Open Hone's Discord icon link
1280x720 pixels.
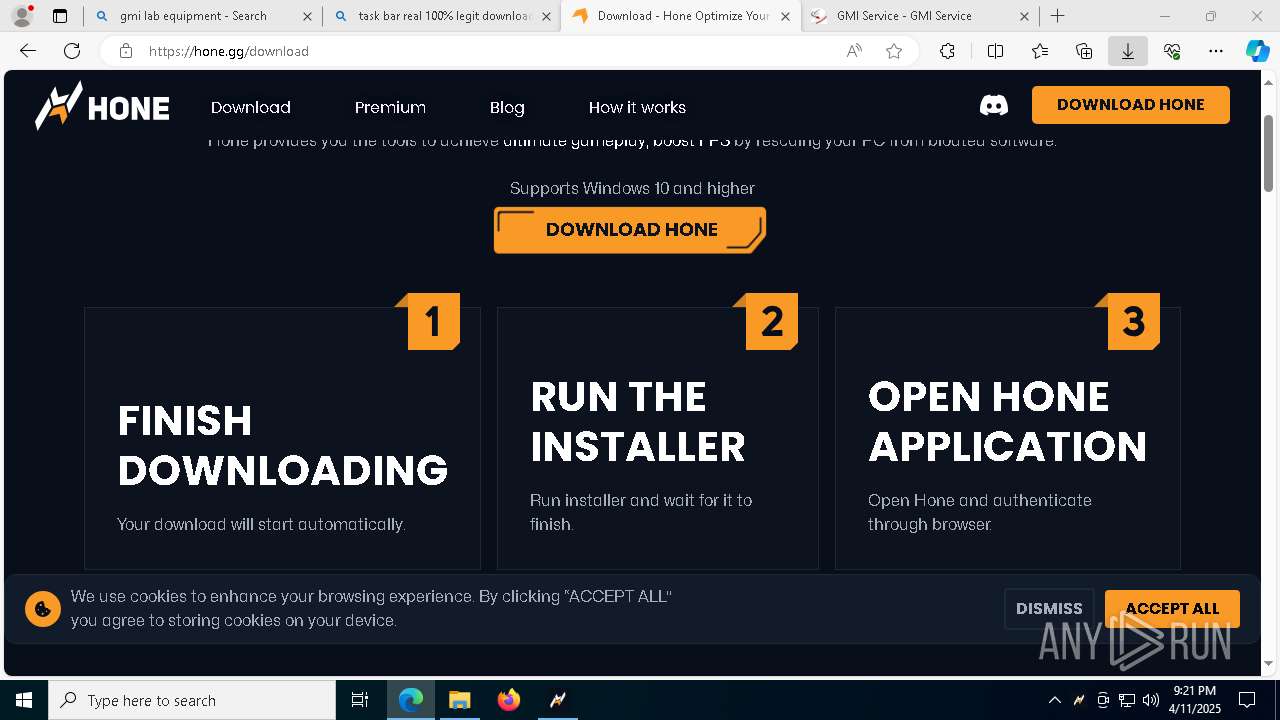click(x=994, y=105)
